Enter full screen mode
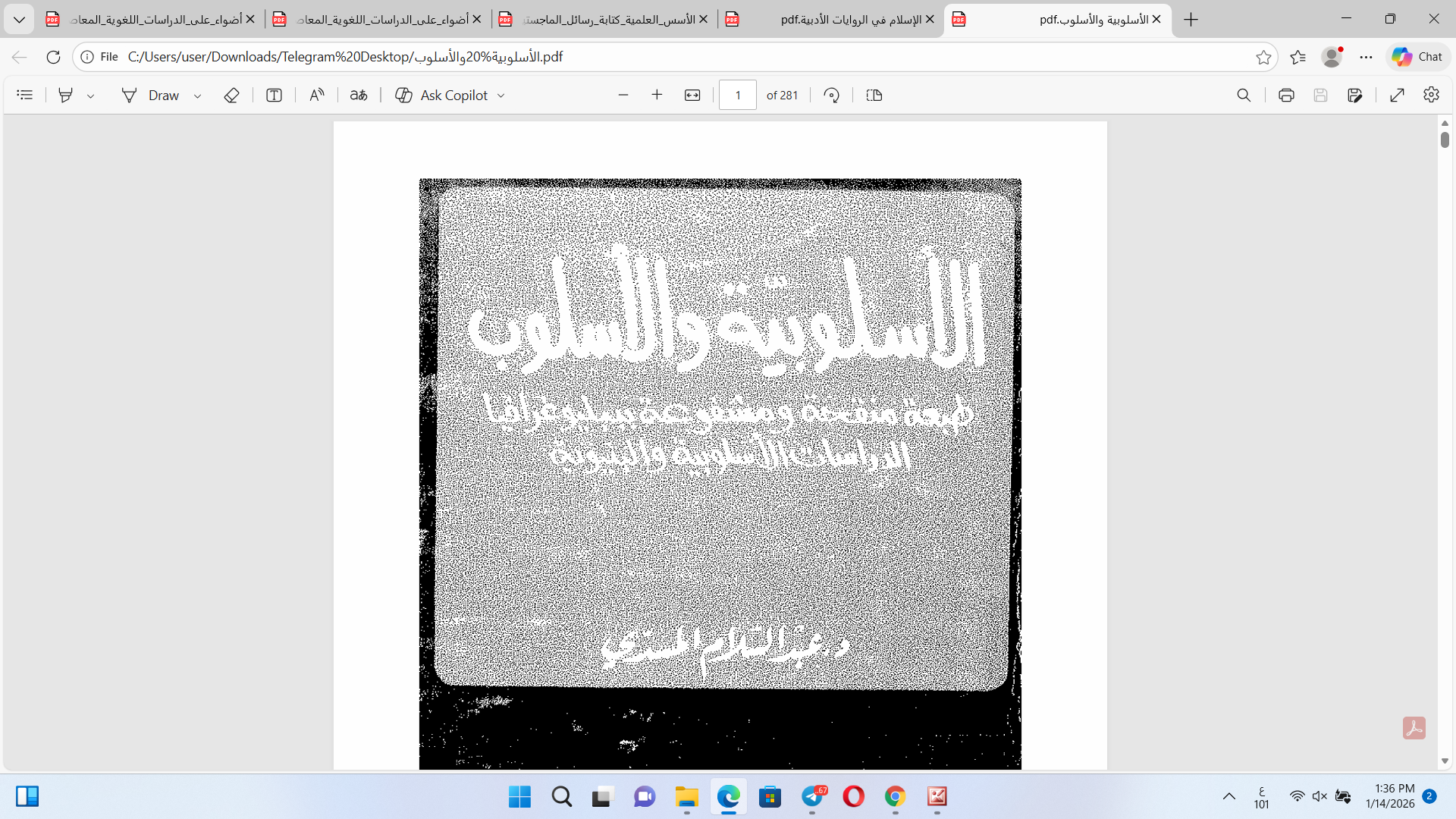 [1397, 95]
